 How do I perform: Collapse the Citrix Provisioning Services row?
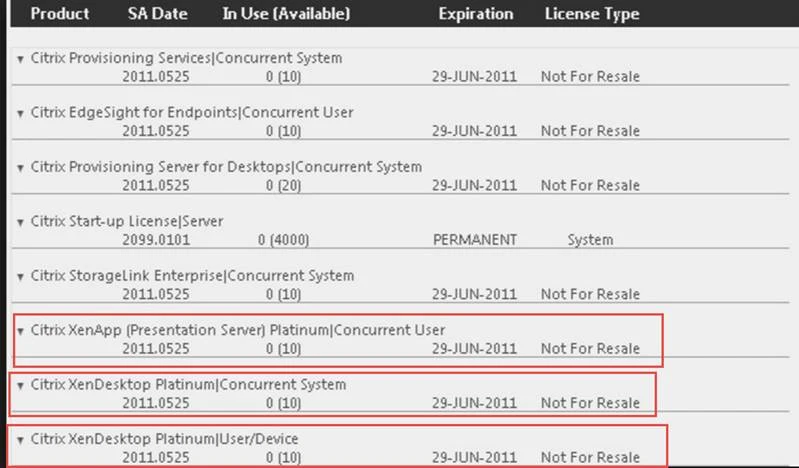click(20, 59)
